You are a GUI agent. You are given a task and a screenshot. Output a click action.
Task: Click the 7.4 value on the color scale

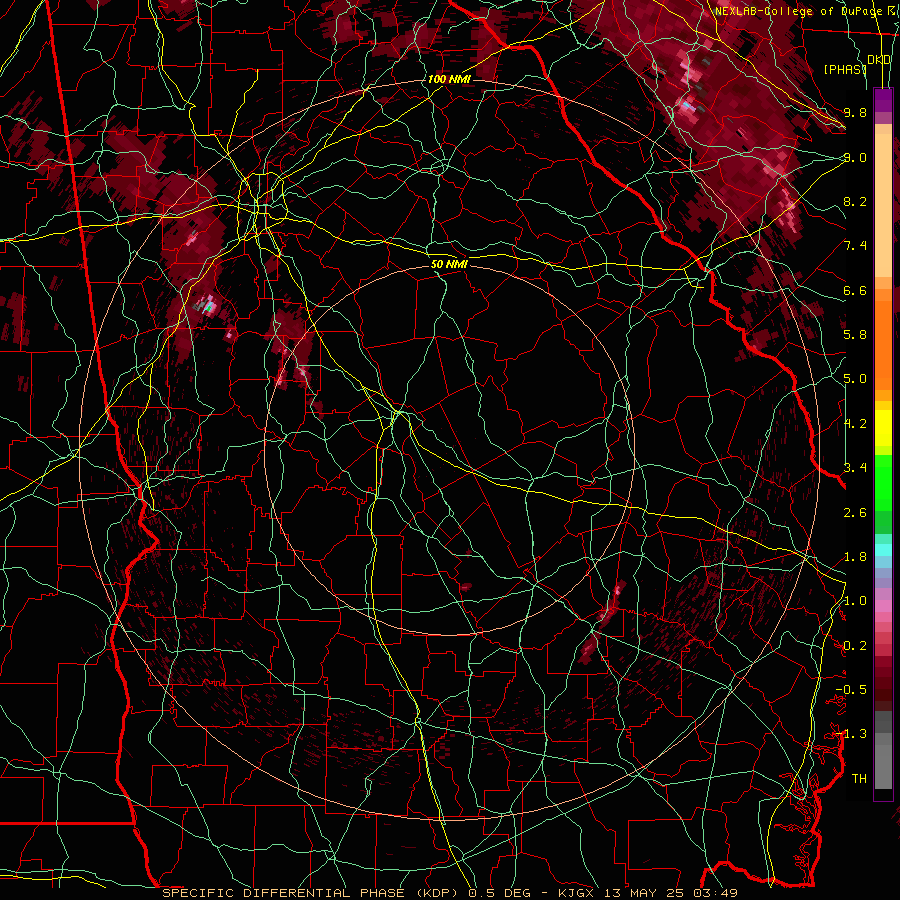855,246
